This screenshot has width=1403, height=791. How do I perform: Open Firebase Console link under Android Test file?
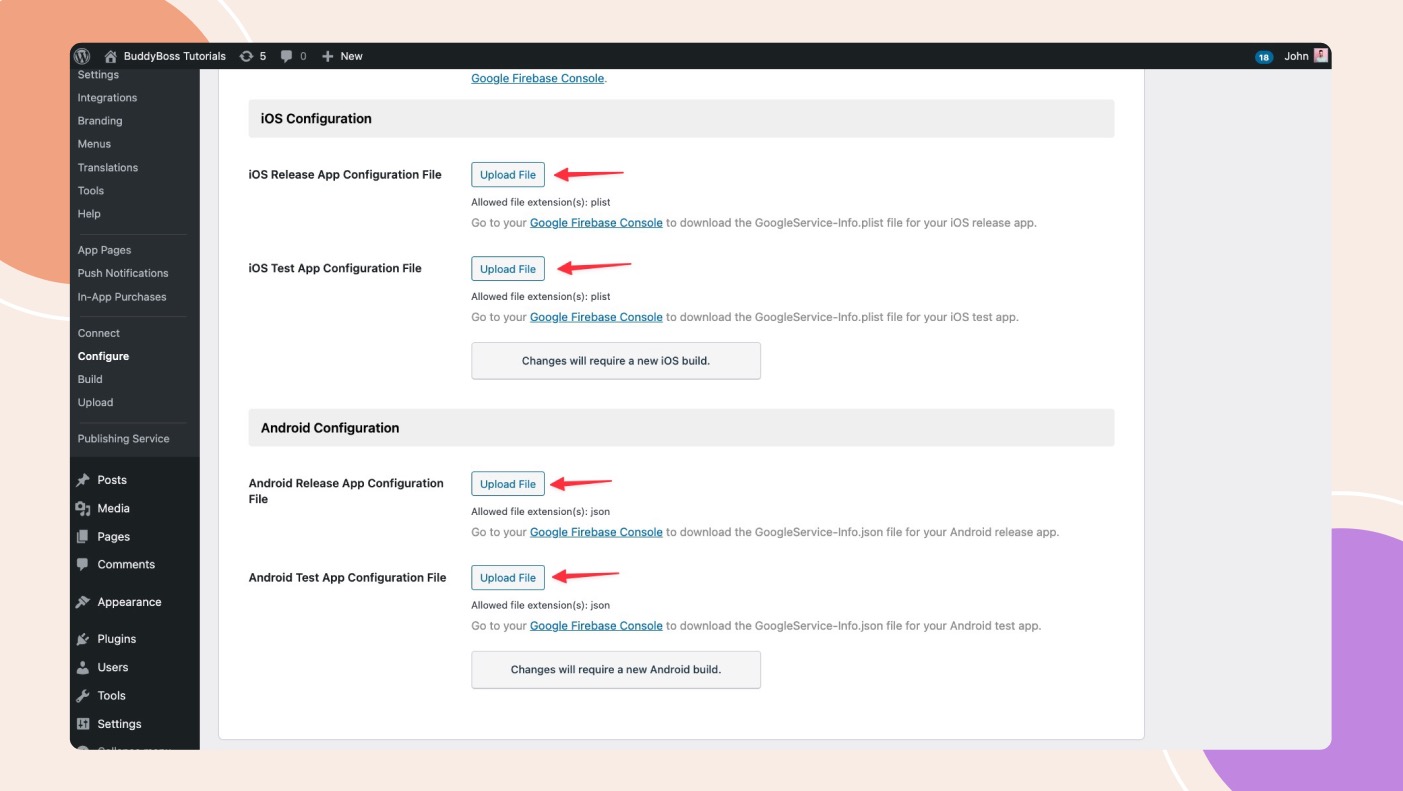596,626
